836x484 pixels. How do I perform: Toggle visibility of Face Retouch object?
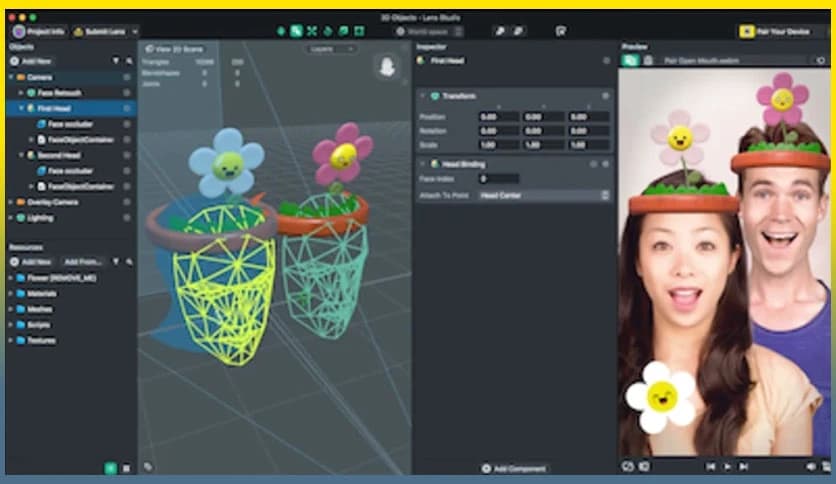tap(127, 93)
